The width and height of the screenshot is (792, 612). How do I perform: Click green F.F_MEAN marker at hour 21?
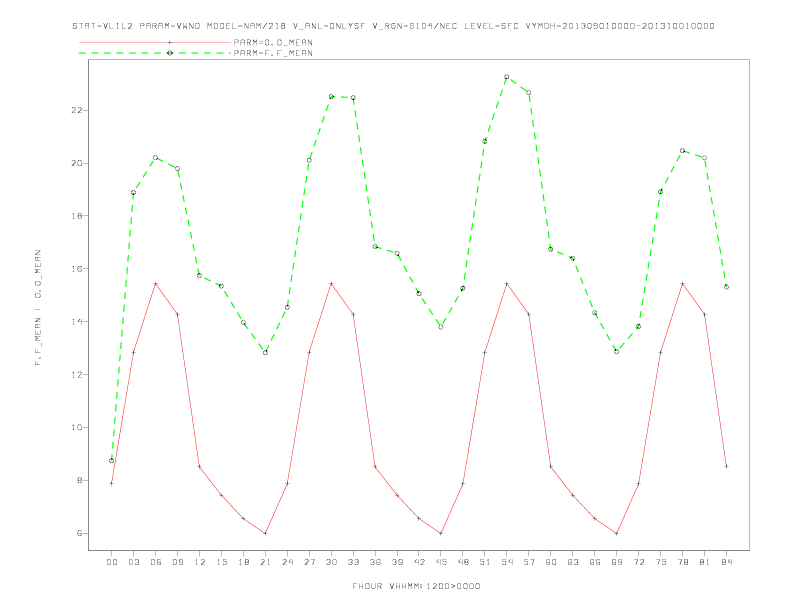point(265,352)
